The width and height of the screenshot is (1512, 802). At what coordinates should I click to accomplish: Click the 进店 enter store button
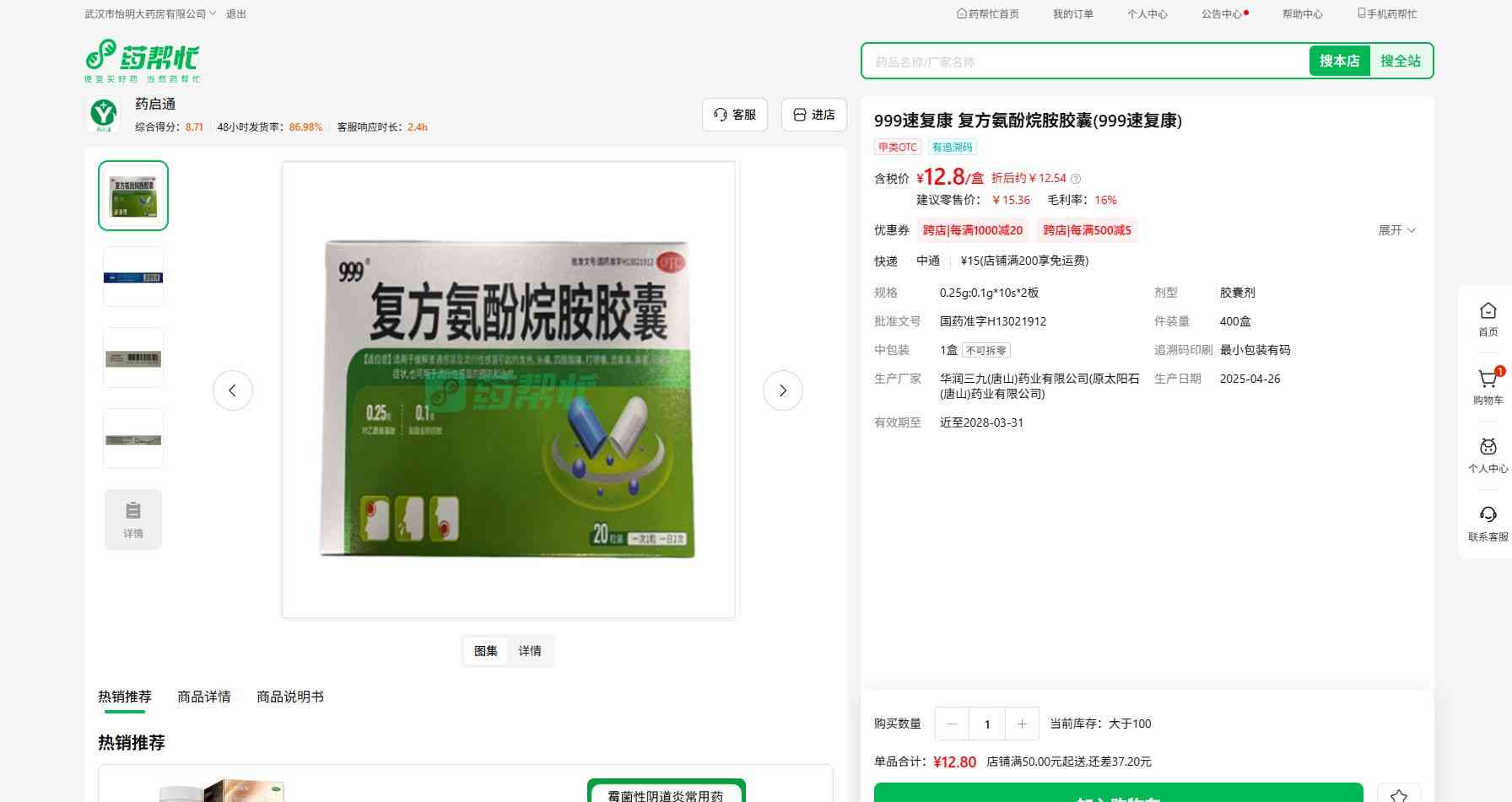point(814,115)
